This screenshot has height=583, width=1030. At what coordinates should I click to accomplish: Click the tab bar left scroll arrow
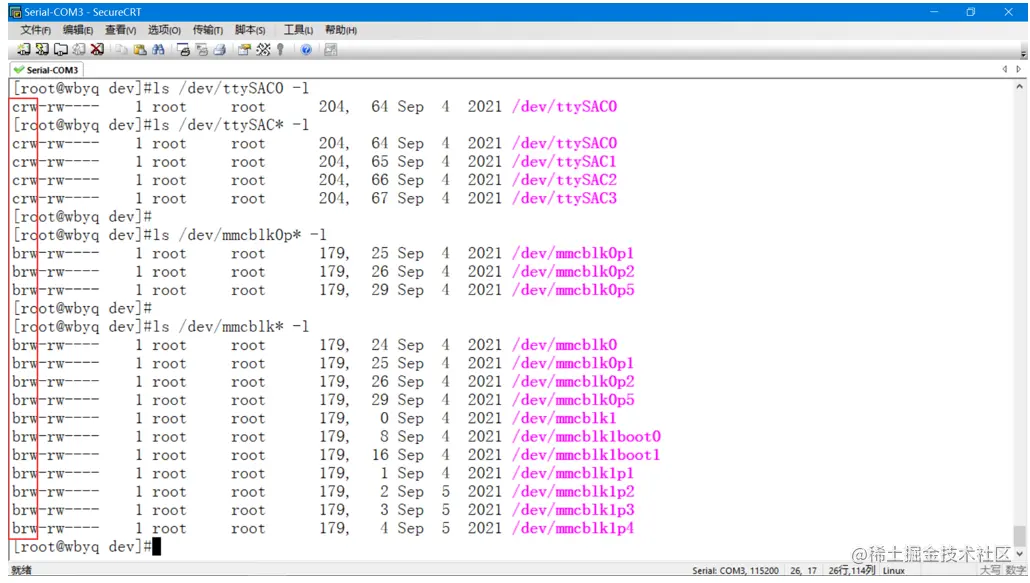tap(1004, 70)
